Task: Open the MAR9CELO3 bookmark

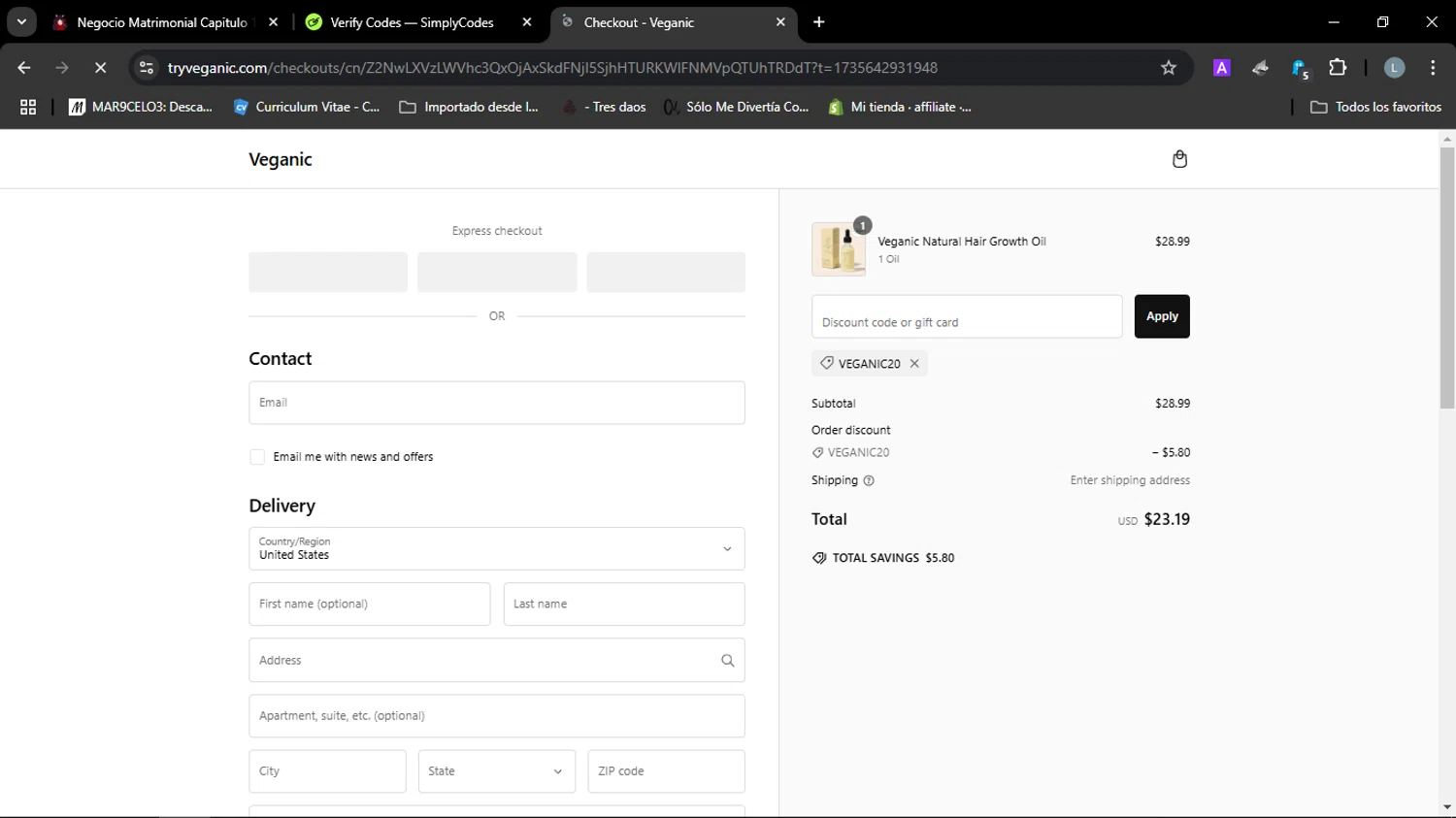Action: [x=141, y=107]
